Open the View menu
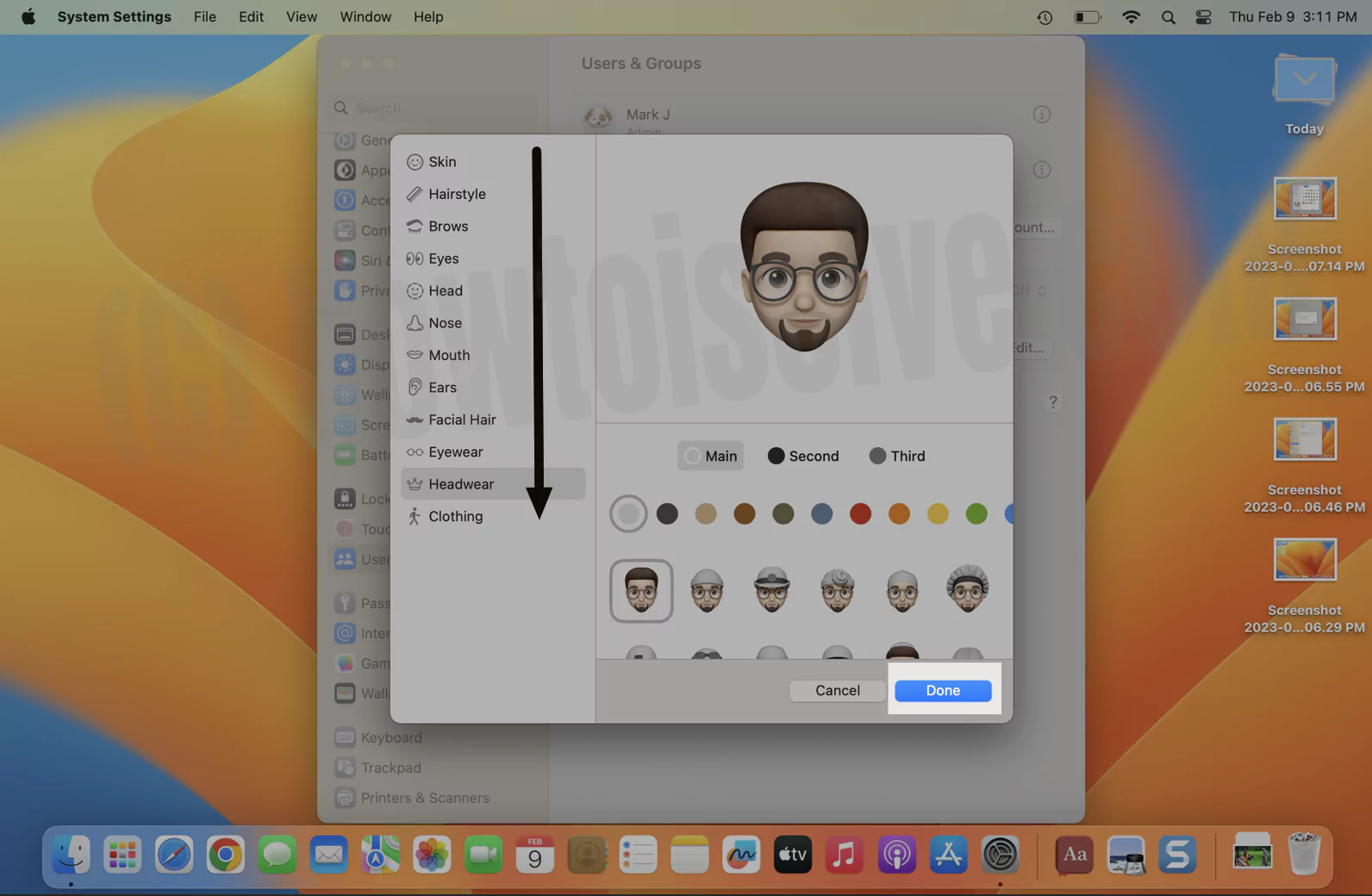The image size is (1372, 896). (302, 16)
